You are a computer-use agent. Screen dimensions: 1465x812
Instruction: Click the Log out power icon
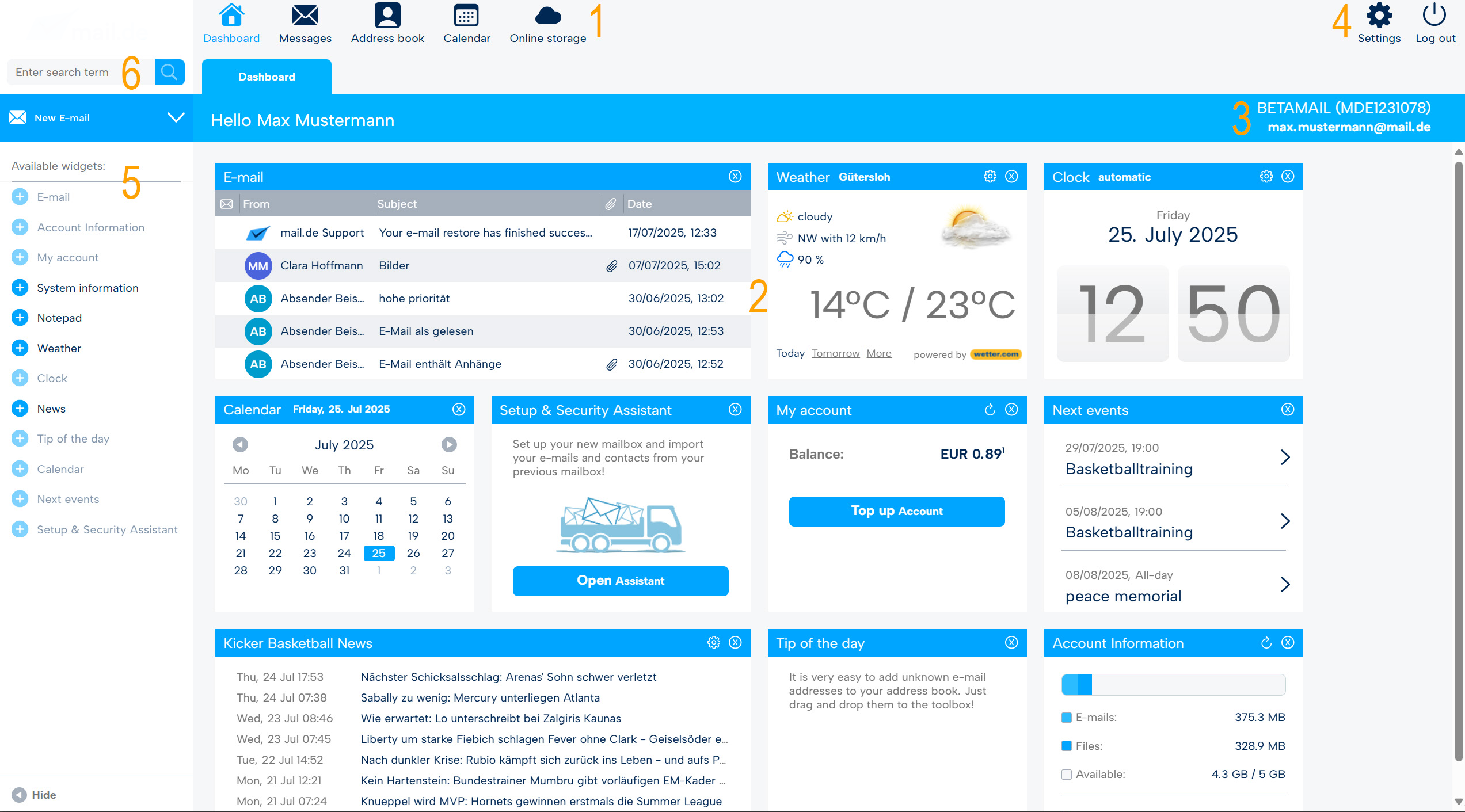pyautogui.click(x=1434, y=16)
